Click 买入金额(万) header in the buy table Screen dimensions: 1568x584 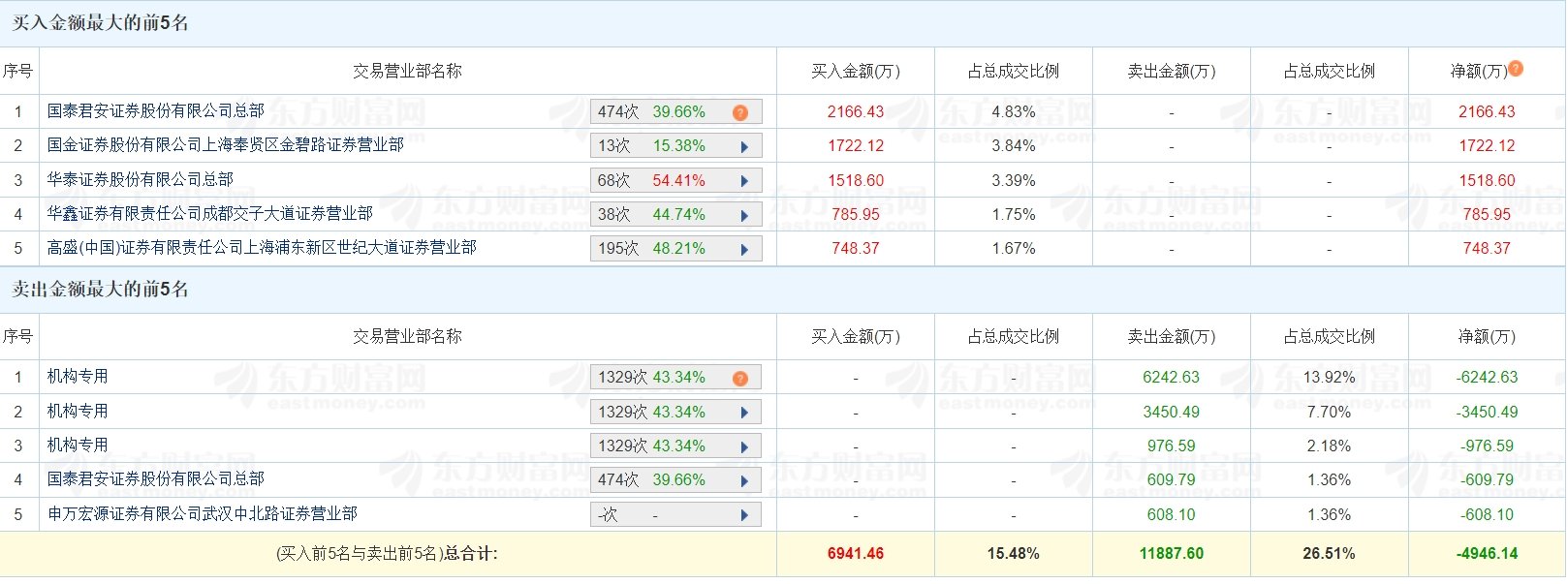click(856, 71)
